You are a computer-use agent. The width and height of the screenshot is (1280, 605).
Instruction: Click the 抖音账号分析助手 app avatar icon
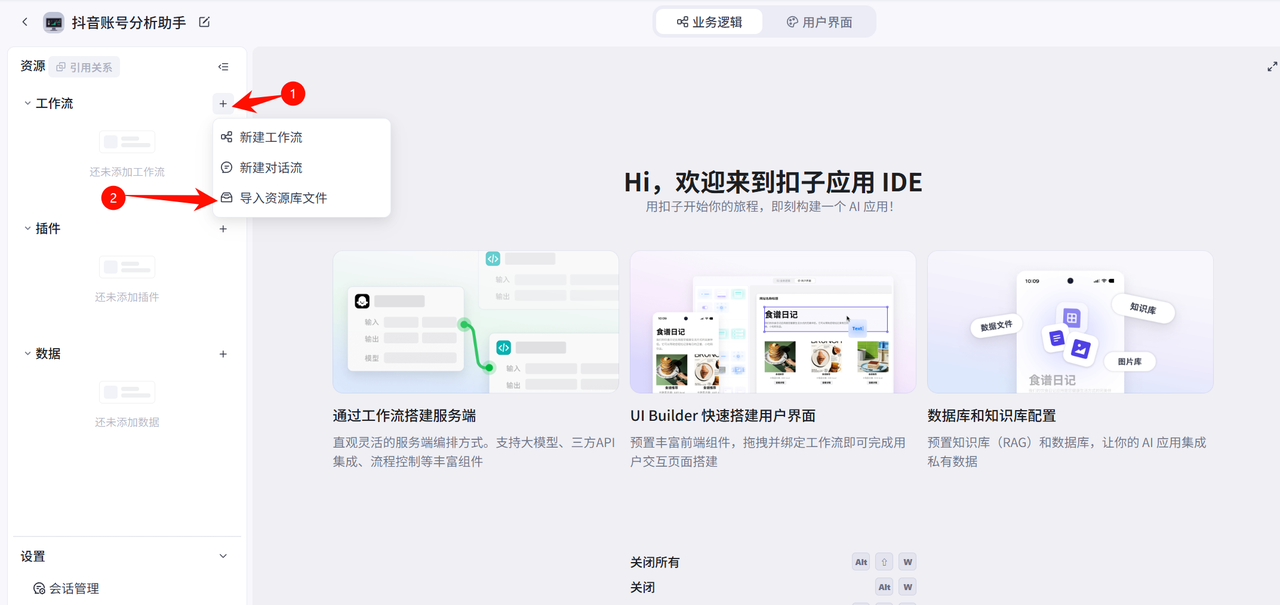pos(54,22)
